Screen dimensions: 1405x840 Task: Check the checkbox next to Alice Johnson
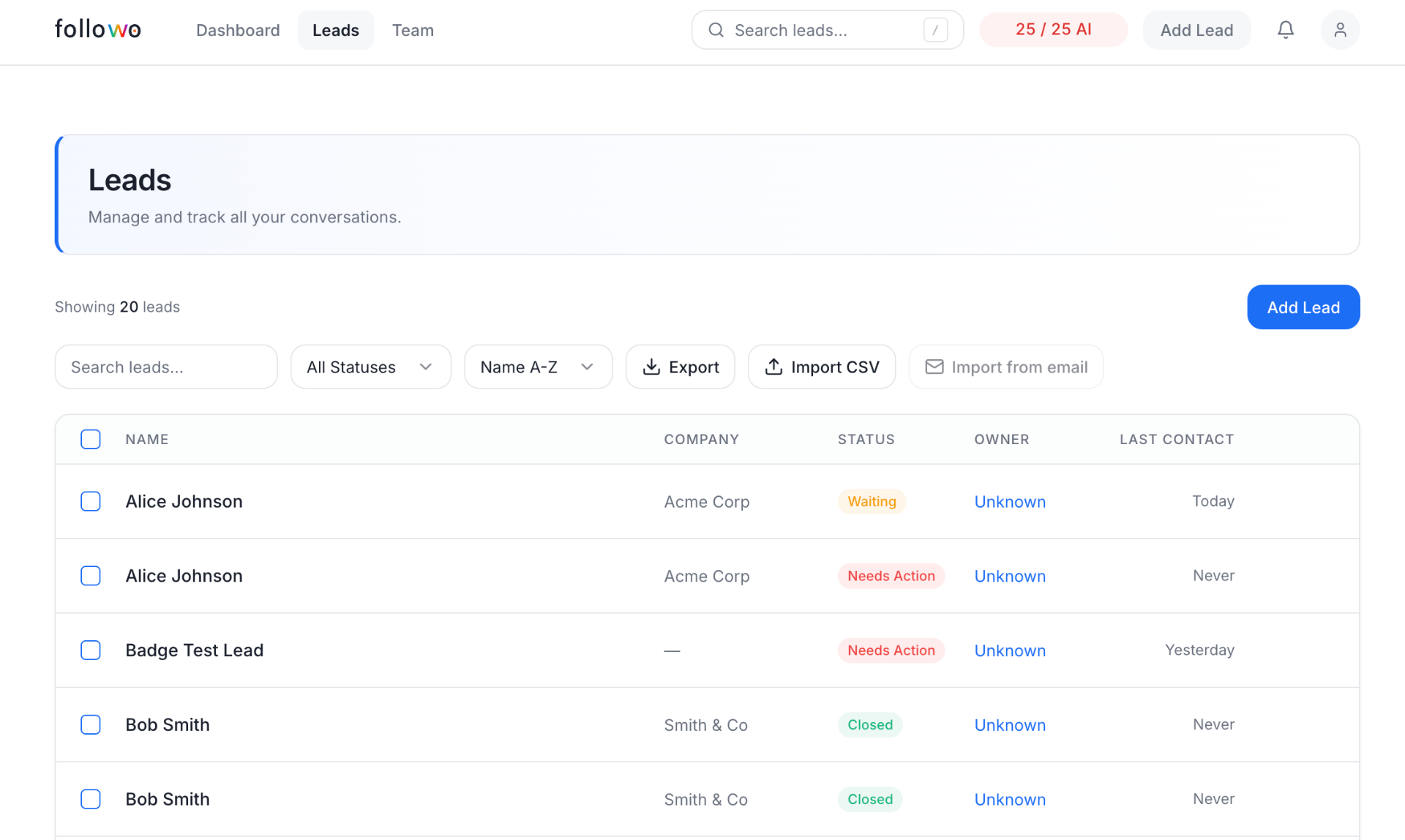(91, 501)
